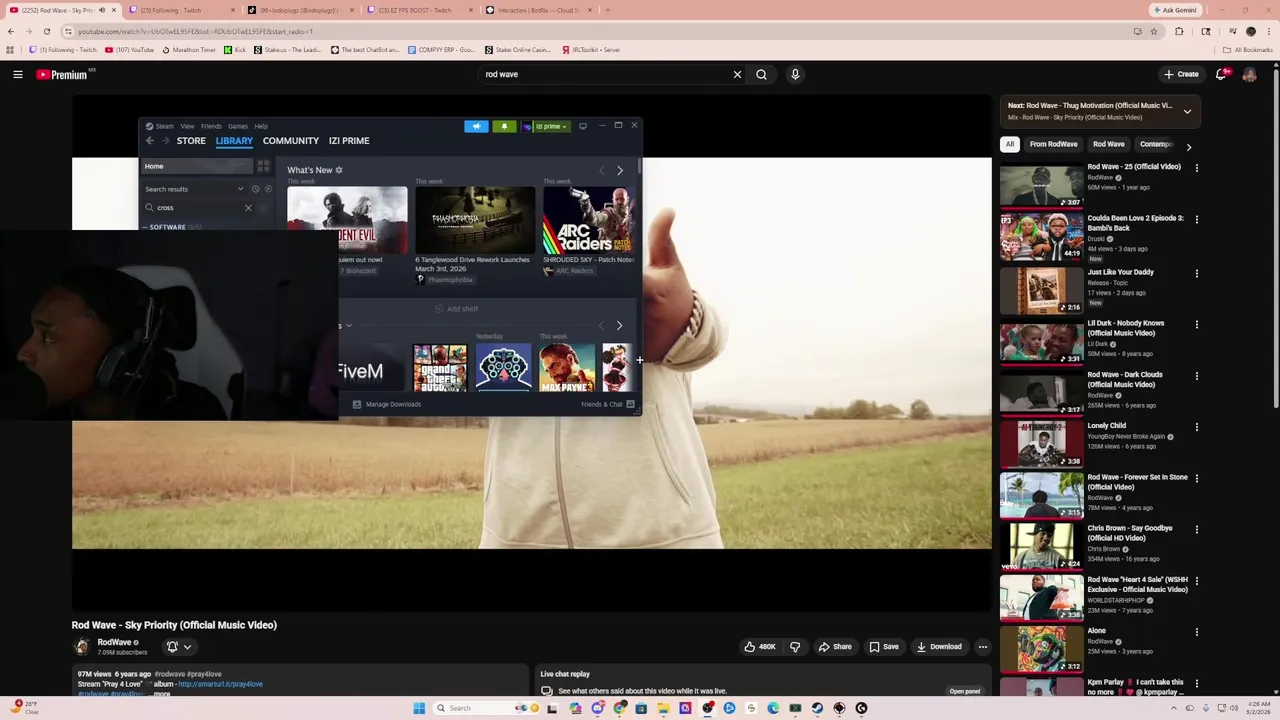Advance the games shelf with right arrow
The height and width of the screenshot is (720, 1280).
tap(619, 325)
